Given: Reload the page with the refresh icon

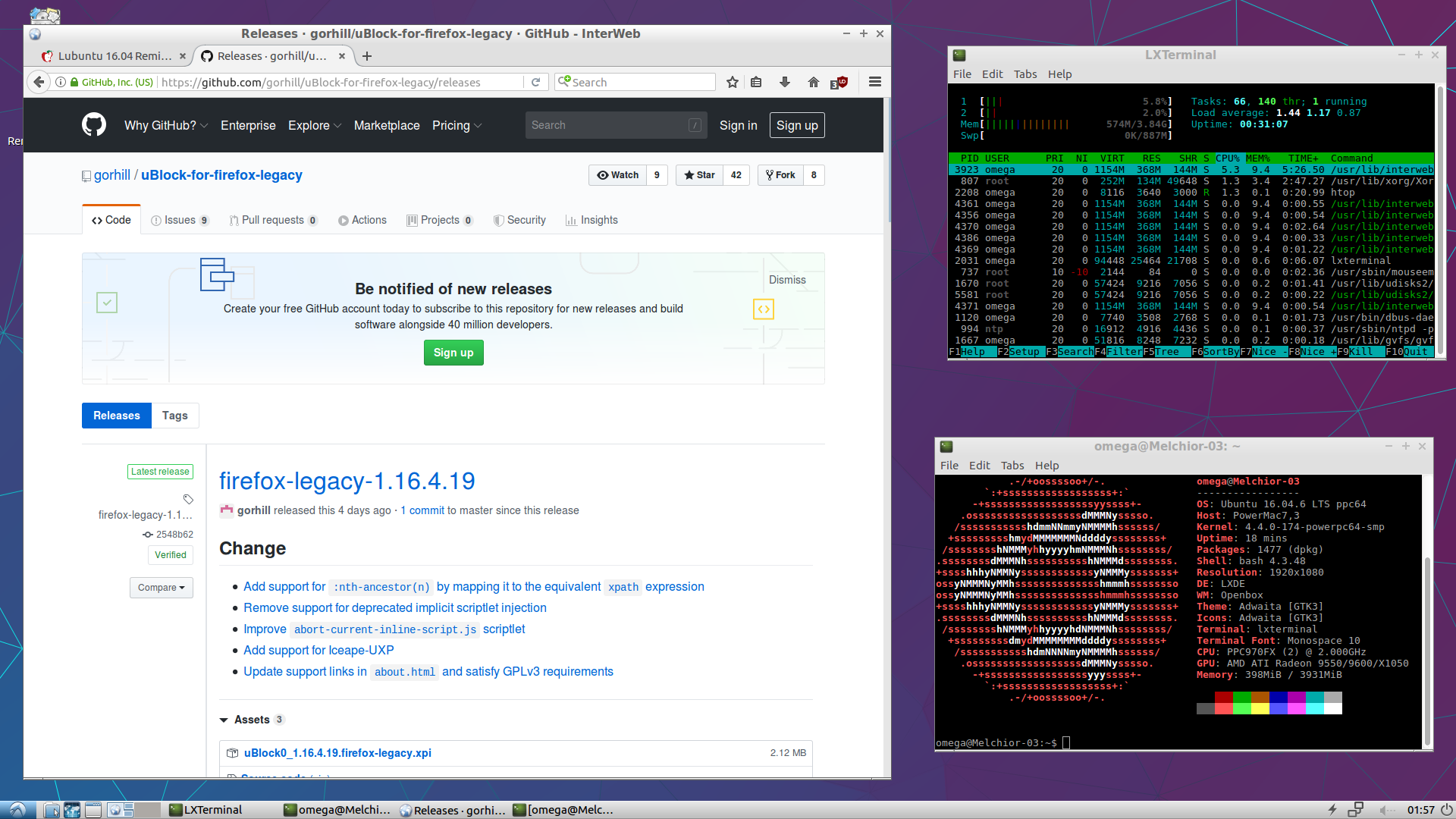Looking at the screenshot, I should click(535, 82).
